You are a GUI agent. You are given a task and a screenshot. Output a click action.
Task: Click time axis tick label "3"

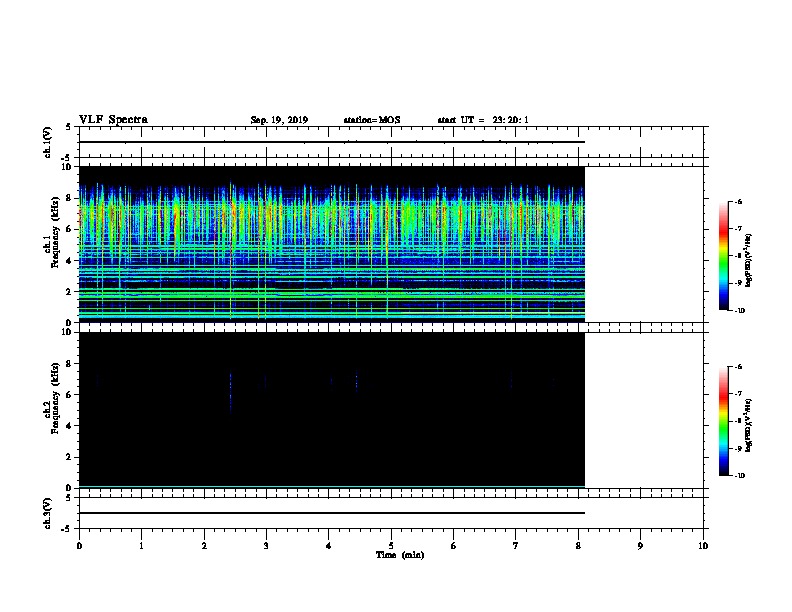266,546
